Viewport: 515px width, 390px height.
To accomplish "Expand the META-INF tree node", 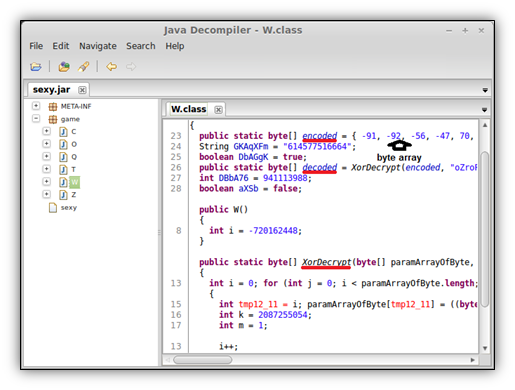I will coord(36,106).
